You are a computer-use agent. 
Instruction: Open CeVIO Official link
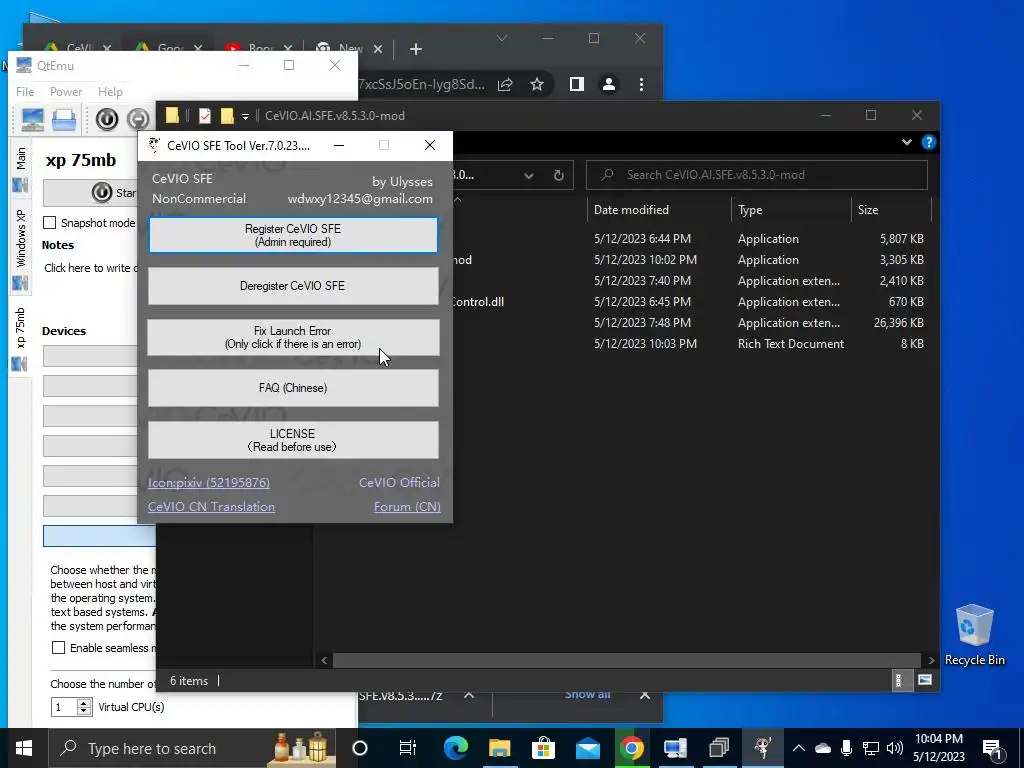coord(399,483)
